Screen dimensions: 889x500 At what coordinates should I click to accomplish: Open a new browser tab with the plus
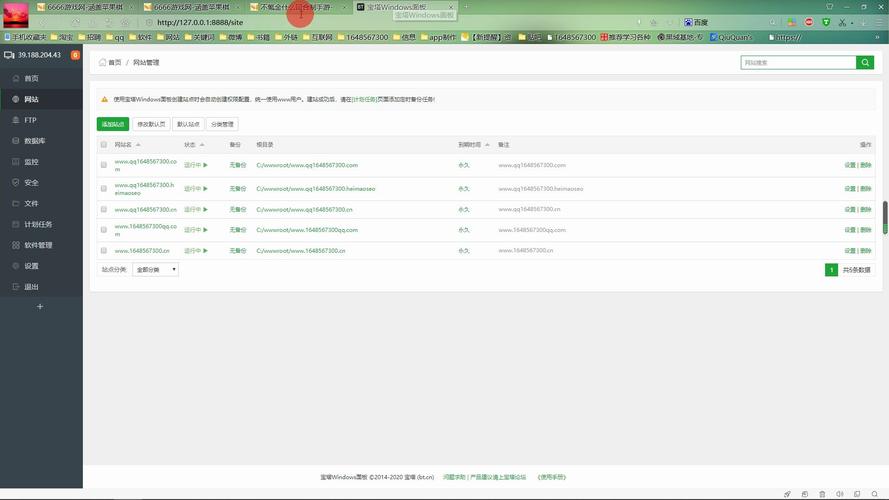click(x=466, y=7)
